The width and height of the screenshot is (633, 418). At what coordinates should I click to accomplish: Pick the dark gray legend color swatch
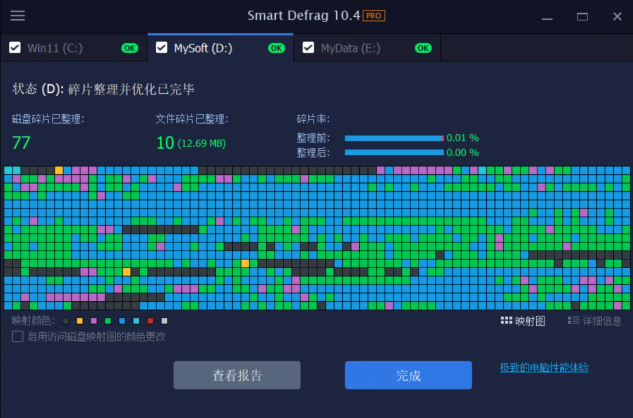(65, 321)
